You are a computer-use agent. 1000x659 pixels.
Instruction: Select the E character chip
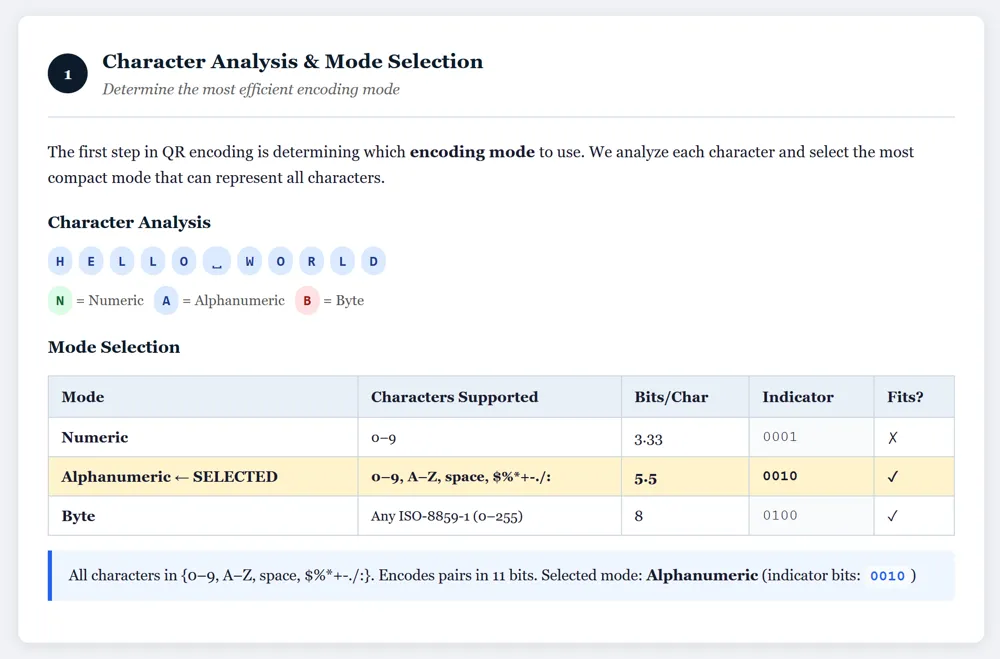coord(91,262)
